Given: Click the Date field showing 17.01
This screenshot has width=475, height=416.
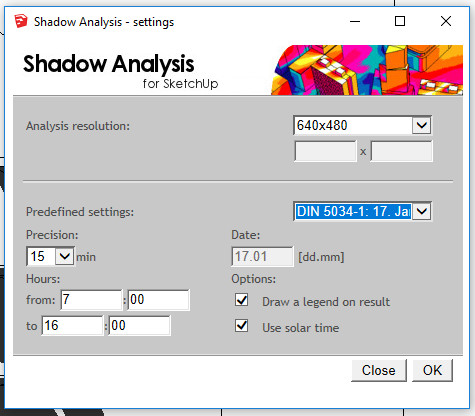Looking at the screenshot, I should (x=262, y=257).
